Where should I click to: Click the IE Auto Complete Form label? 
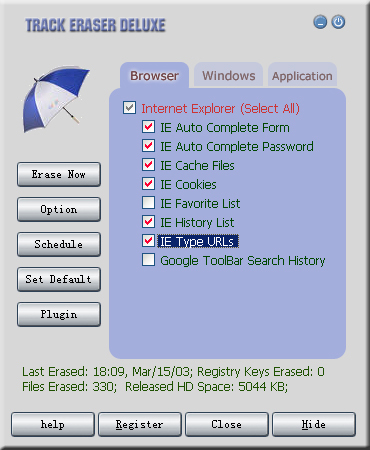(x=225, y=127)
